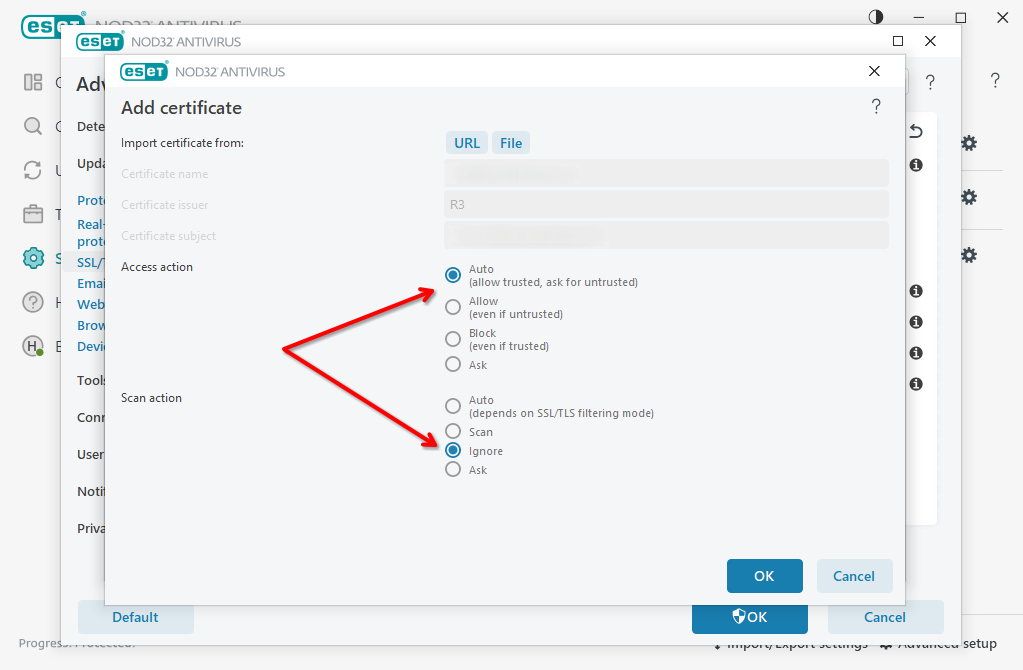This screenshot has height=670, width=1023.
Task: Cancel the Advanced setup window
Action: click(x=885, y=617)
